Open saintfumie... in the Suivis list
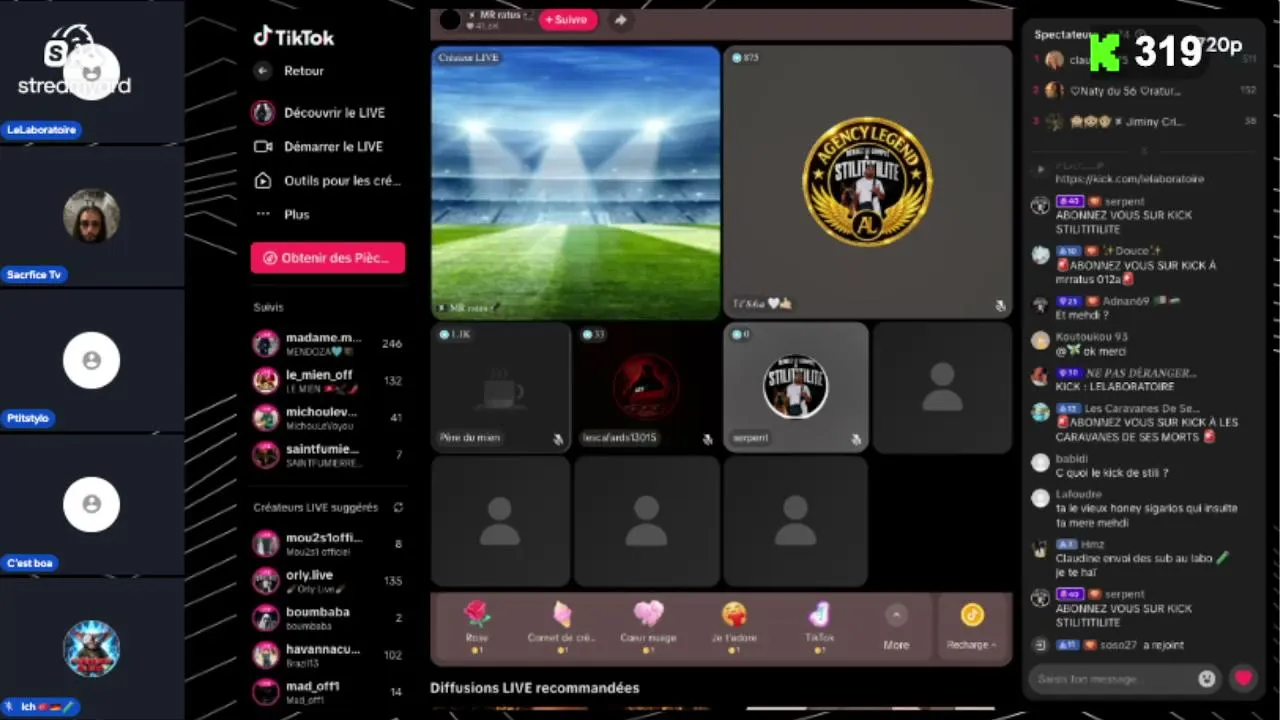The image size is (1280, 720). [328, 455]
